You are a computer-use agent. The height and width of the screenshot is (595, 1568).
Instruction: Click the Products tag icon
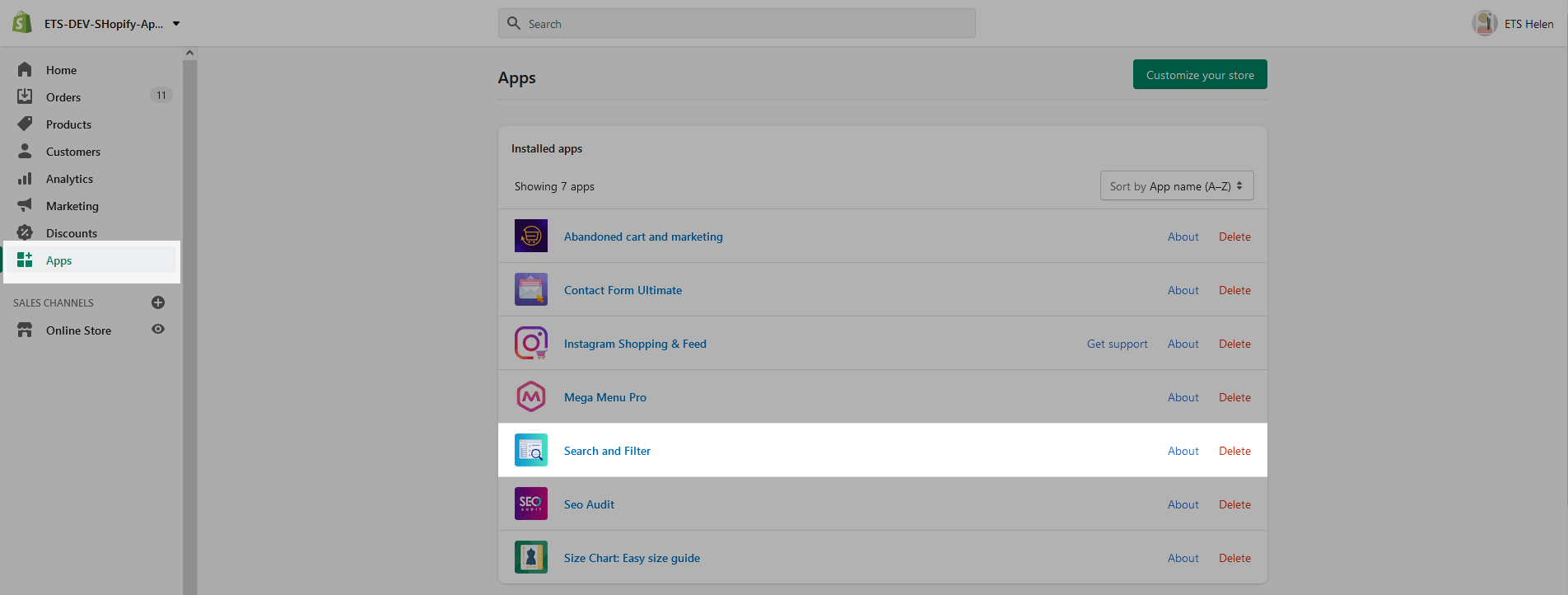(25, 124)
